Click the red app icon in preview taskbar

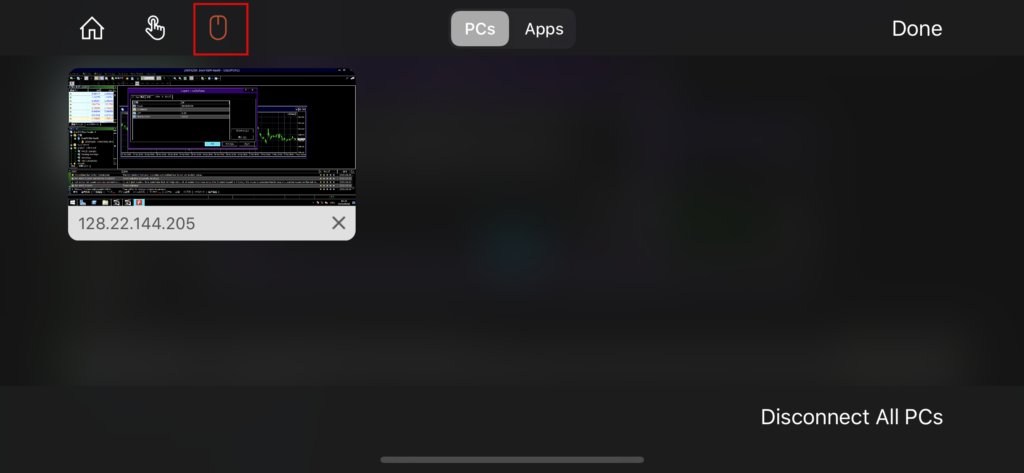tap(140, 203)
